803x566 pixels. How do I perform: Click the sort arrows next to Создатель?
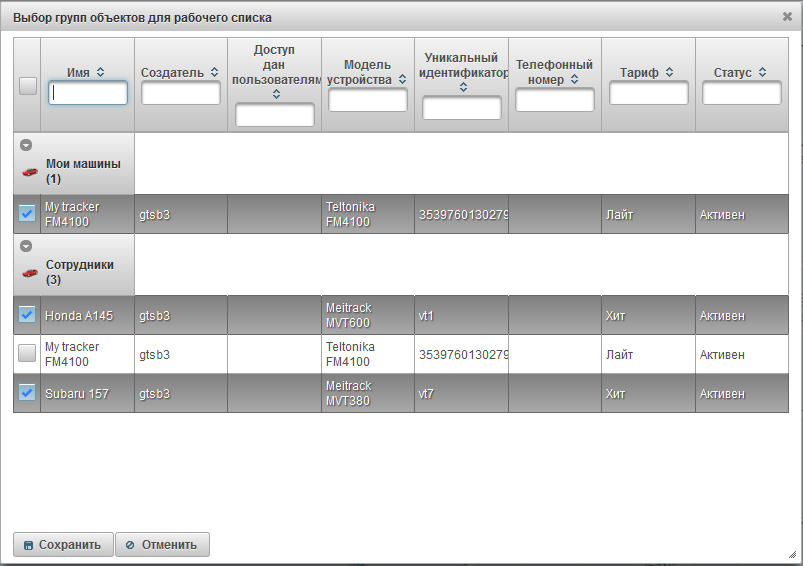214,72
